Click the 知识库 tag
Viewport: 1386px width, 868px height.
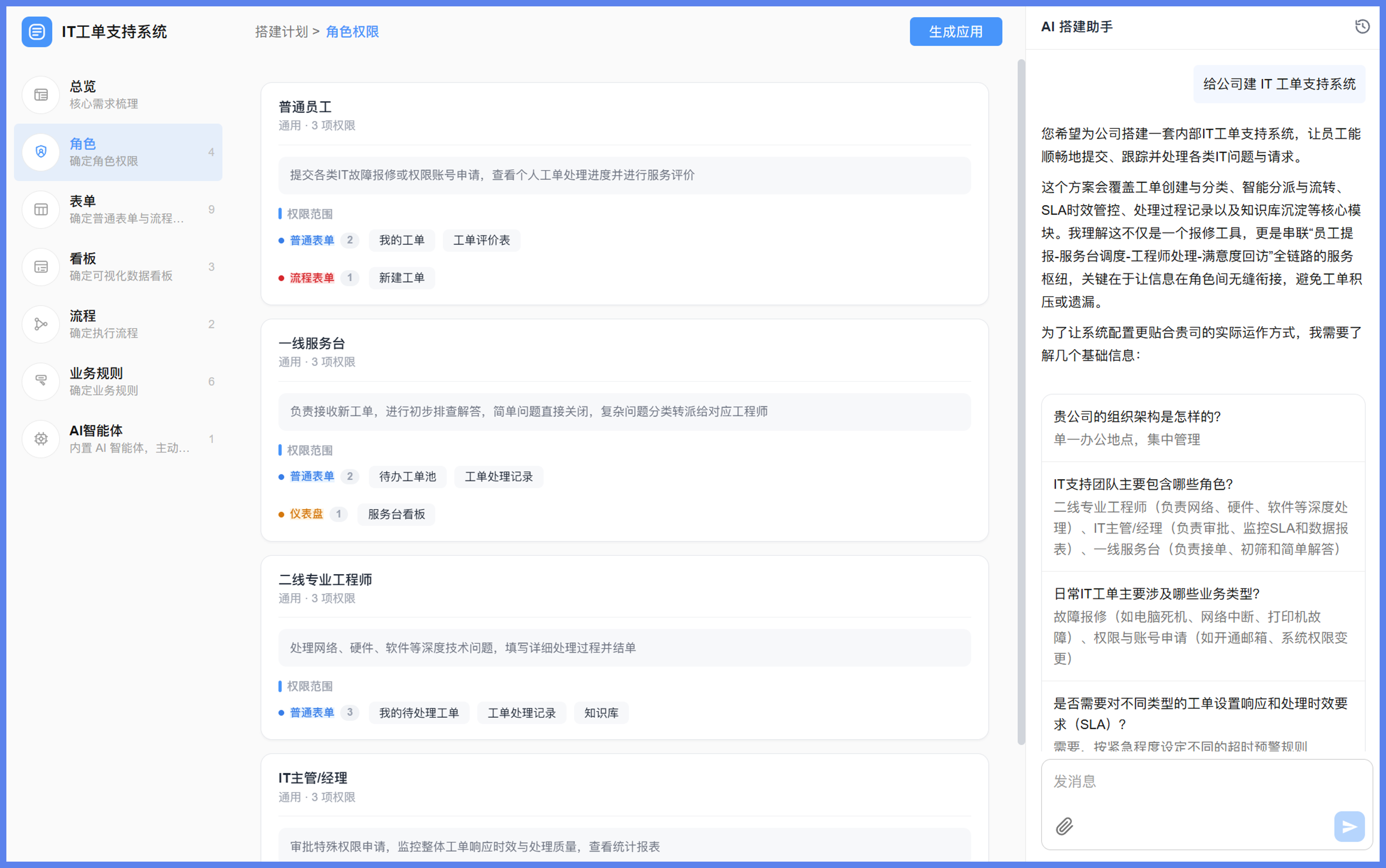pos(602,713)
